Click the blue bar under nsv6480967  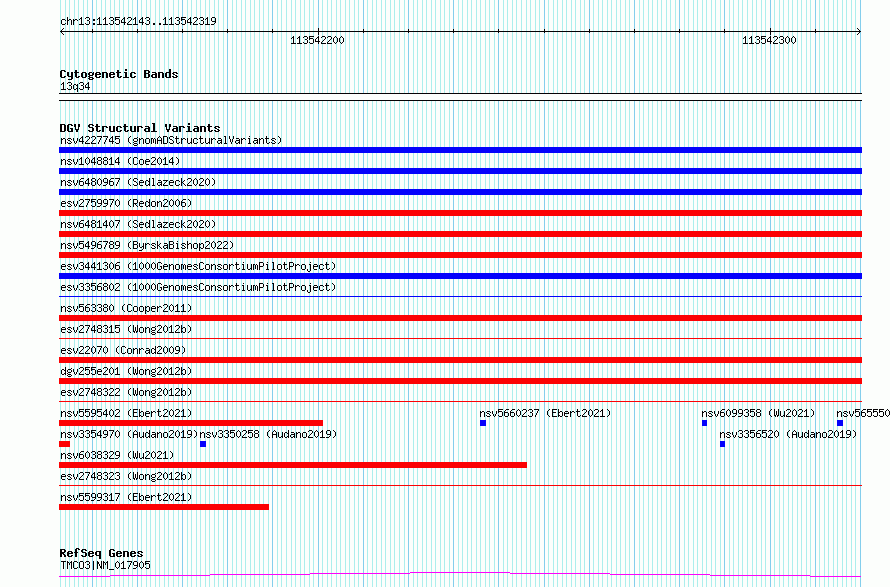point(460,192)
